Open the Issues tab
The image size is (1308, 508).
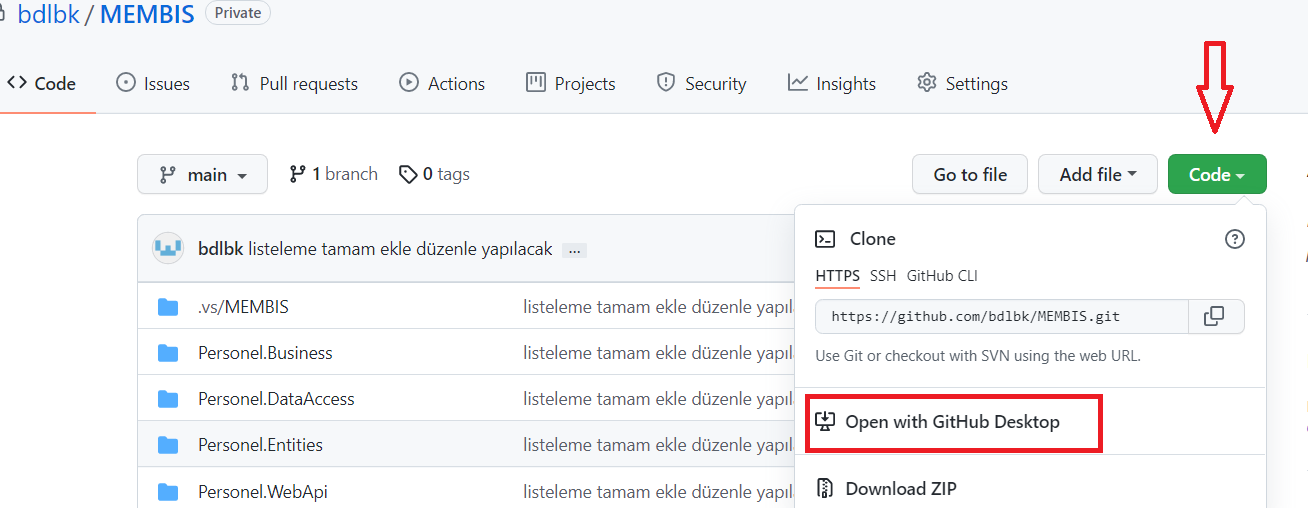(153, 84)
